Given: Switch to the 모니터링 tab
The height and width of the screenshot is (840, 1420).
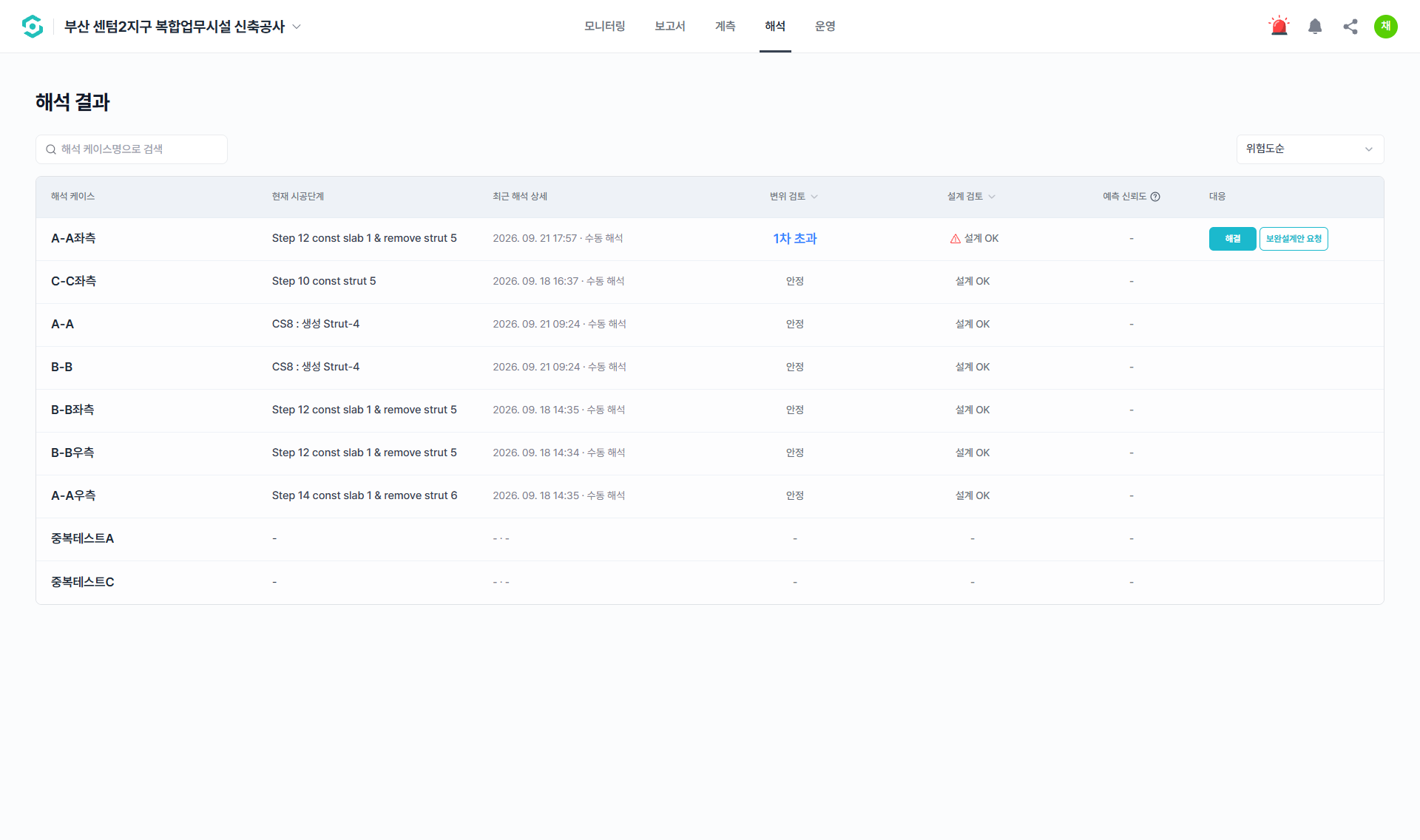Looking at the screenshot, I should coord(604,27).
